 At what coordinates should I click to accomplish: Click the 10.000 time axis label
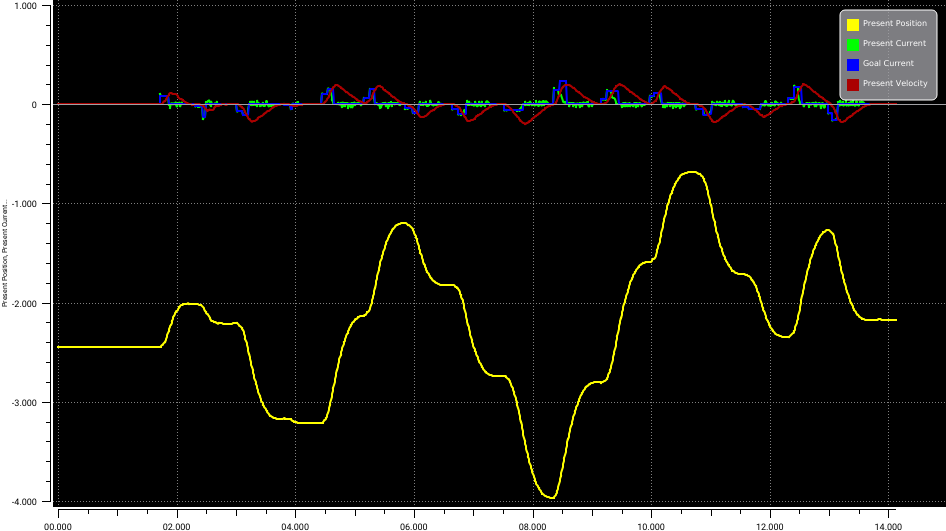coord(651,523)
